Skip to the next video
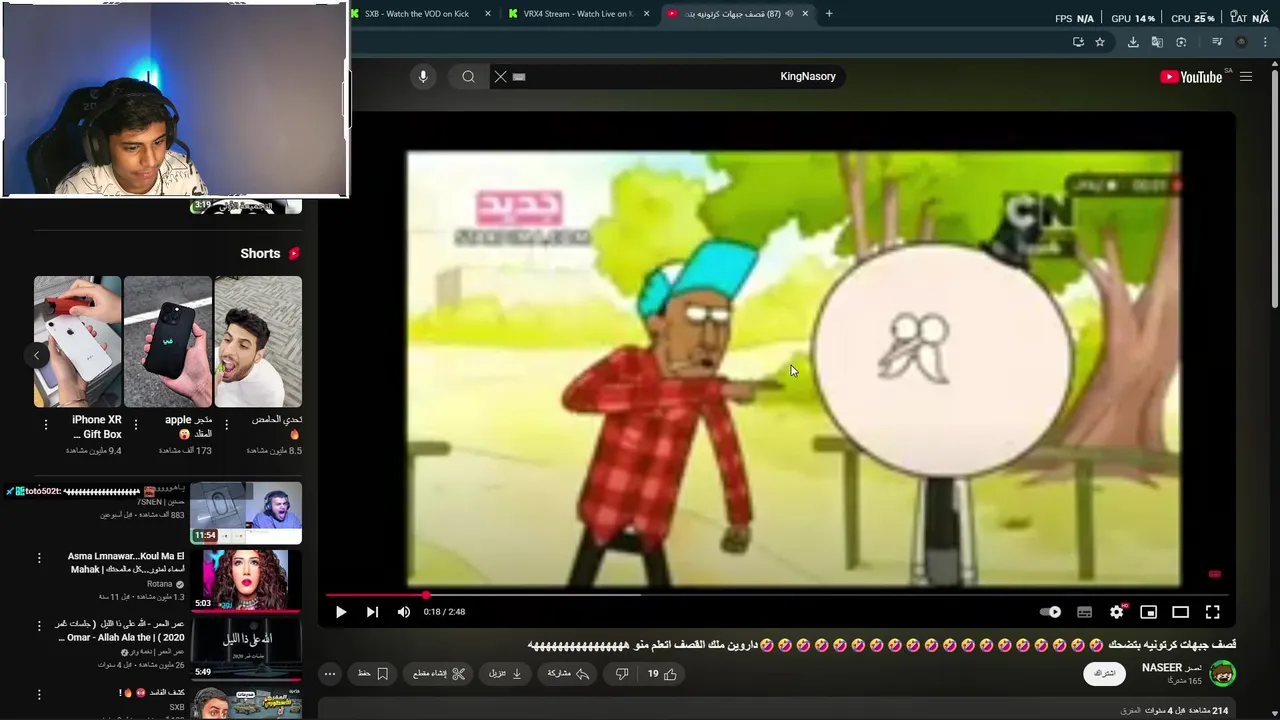 pyautogui.click(x=372, y=612)
